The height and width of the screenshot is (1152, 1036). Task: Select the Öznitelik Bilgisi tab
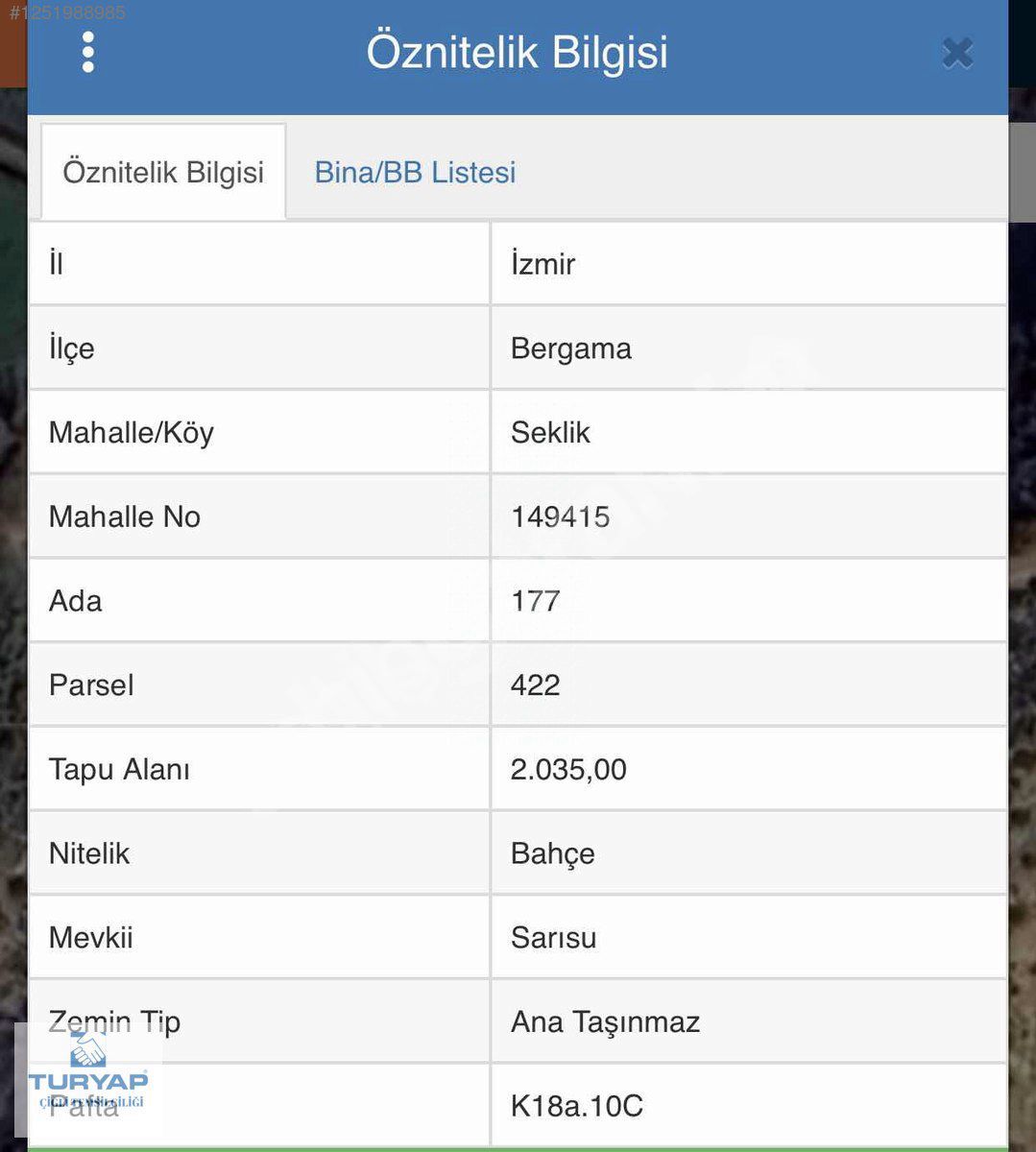[x=163, y=173]
